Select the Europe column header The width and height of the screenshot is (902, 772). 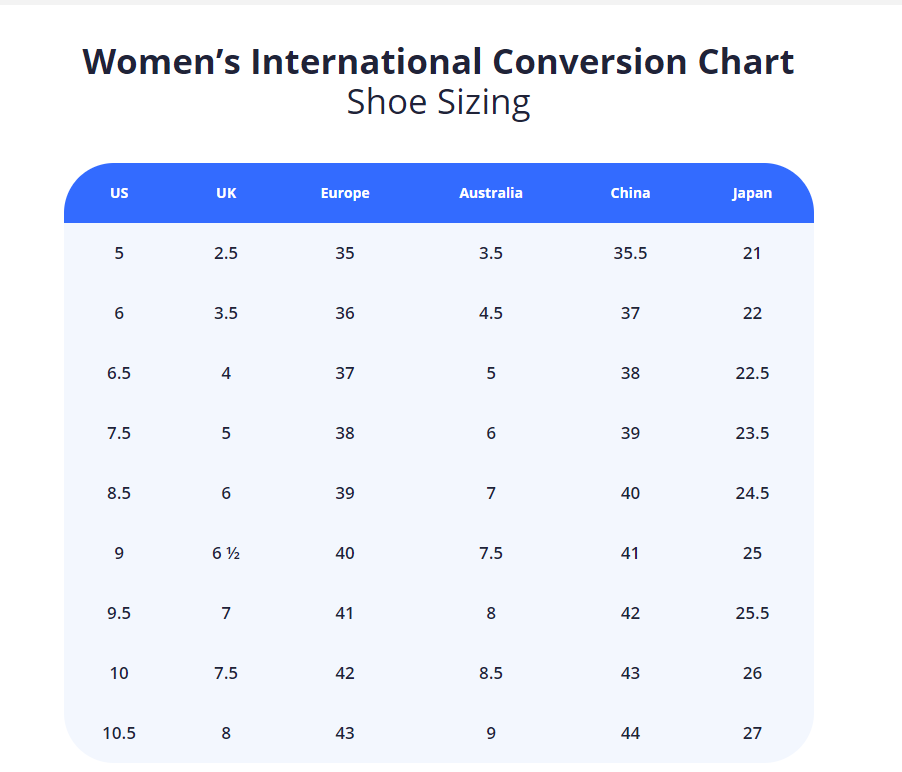345,193
